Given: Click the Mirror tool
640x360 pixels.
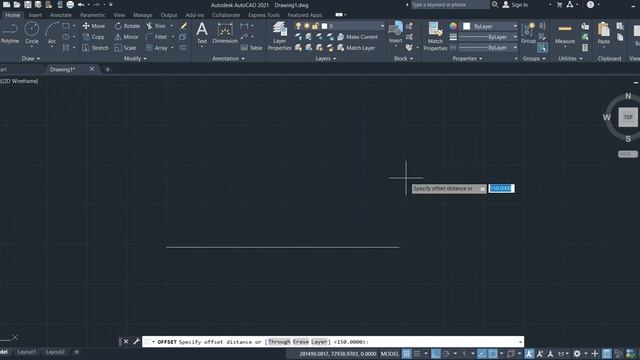Looking at the screenshot, I should [127, 37].
